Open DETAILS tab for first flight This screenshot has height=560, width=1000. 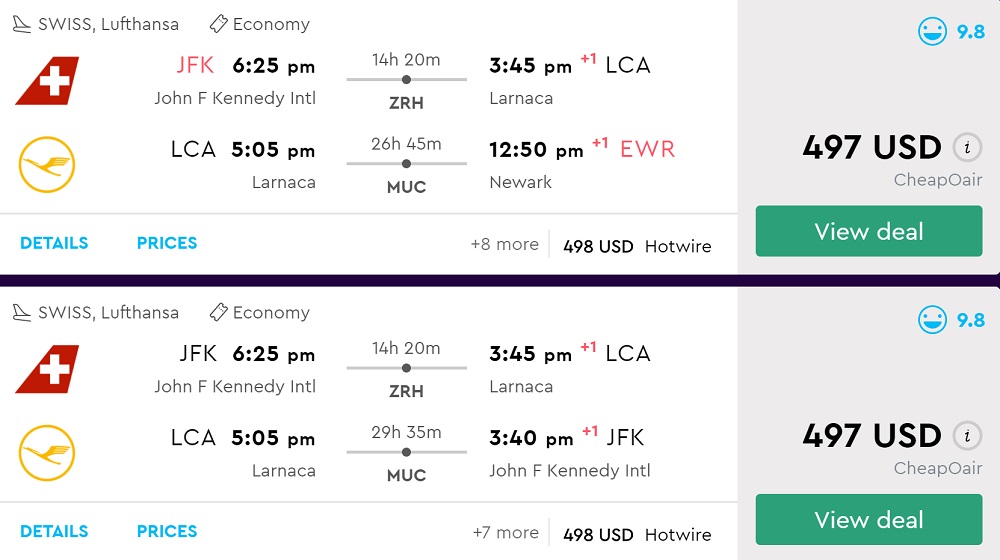point(54,243)
